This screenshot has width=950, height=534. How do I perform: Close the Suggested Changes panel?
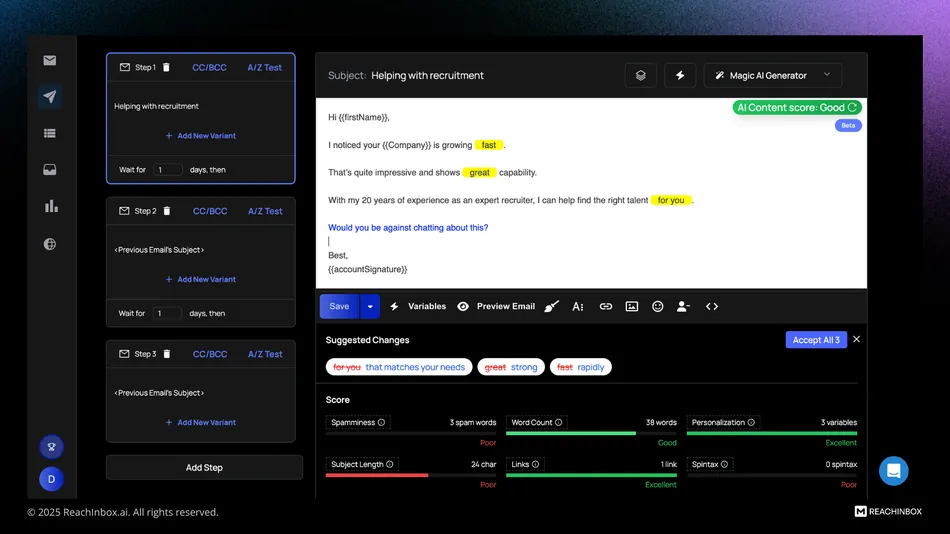coord(857,339)
